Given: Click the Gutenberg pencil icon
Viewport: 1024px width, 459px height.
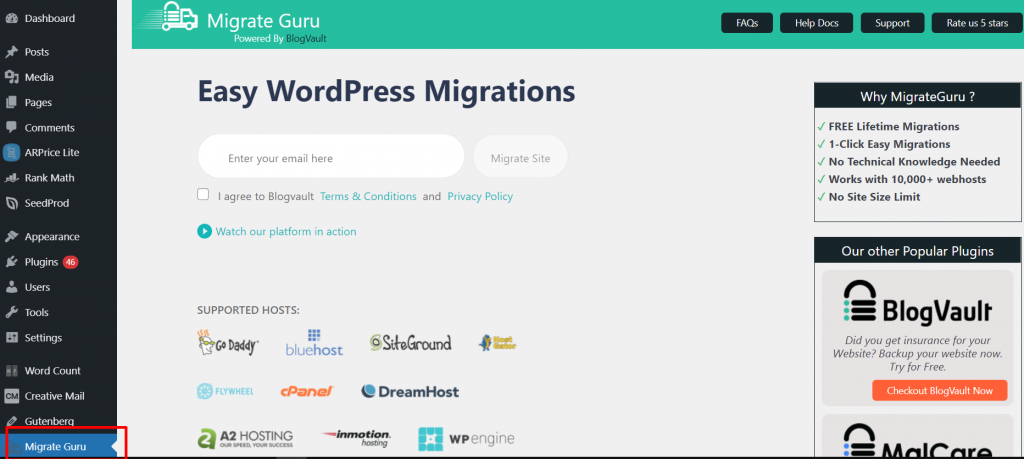Looking at the screenshot, I should coord(11,421).
